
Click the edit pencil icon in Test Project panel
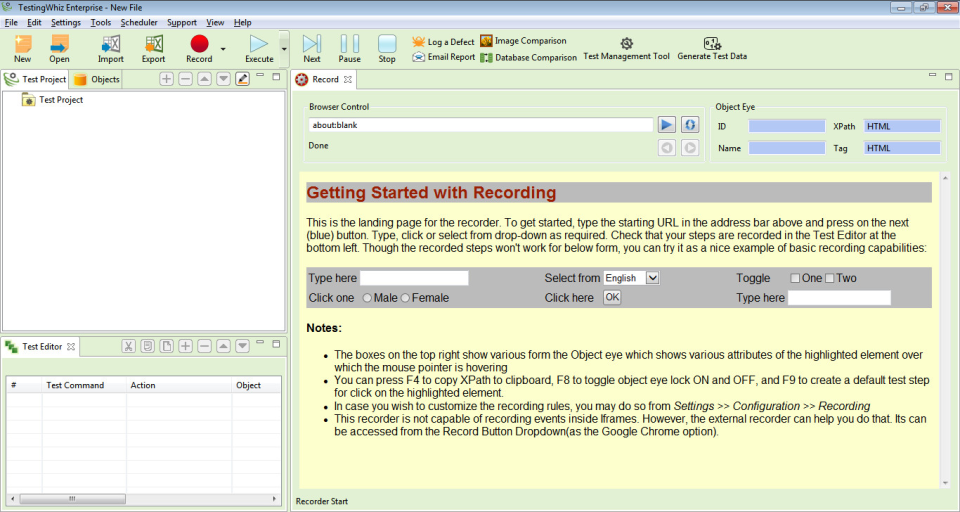point(242,79)
